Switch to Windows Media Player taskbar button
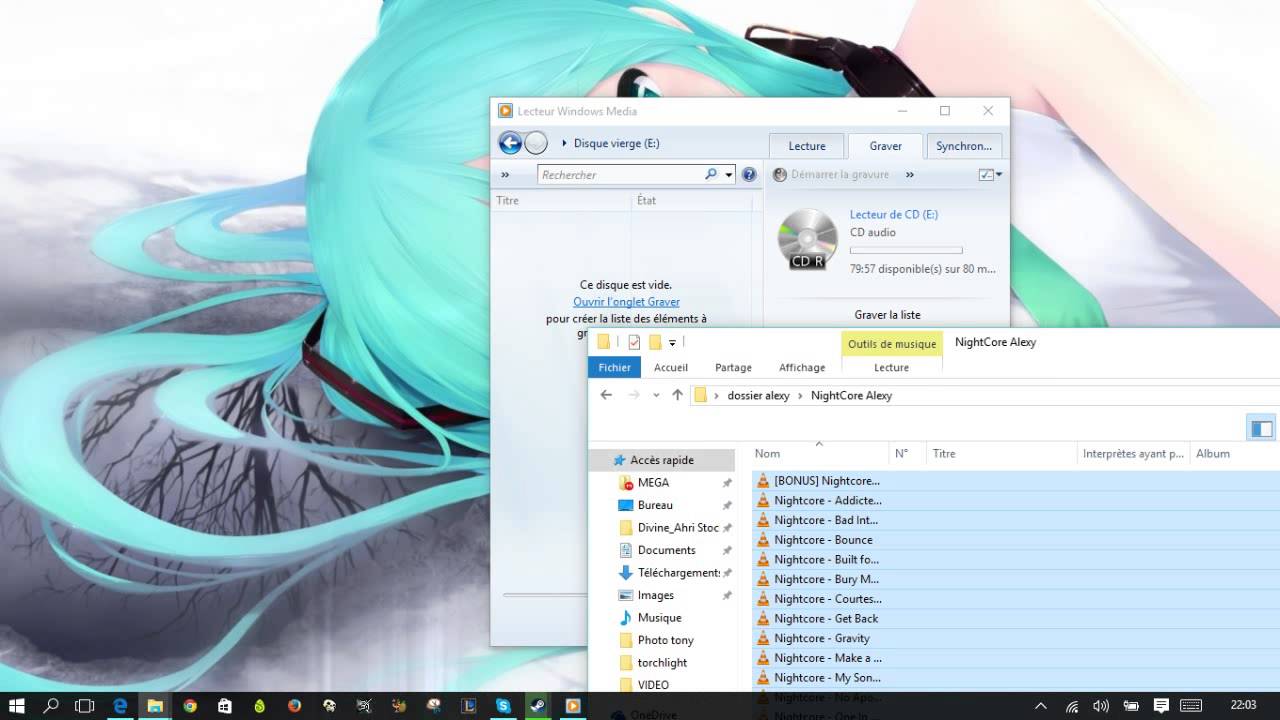This screenshot has height=720, width=1280. 573,705
